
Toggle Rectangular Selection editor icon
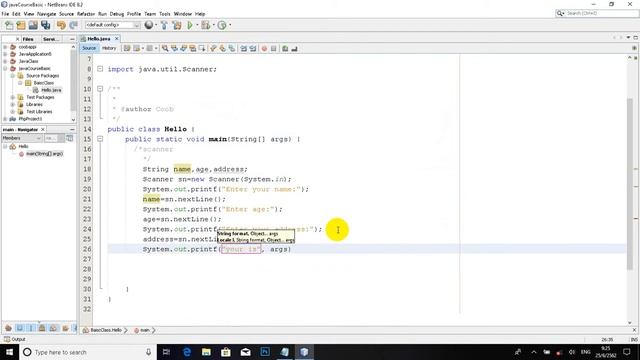coord(202,49)
